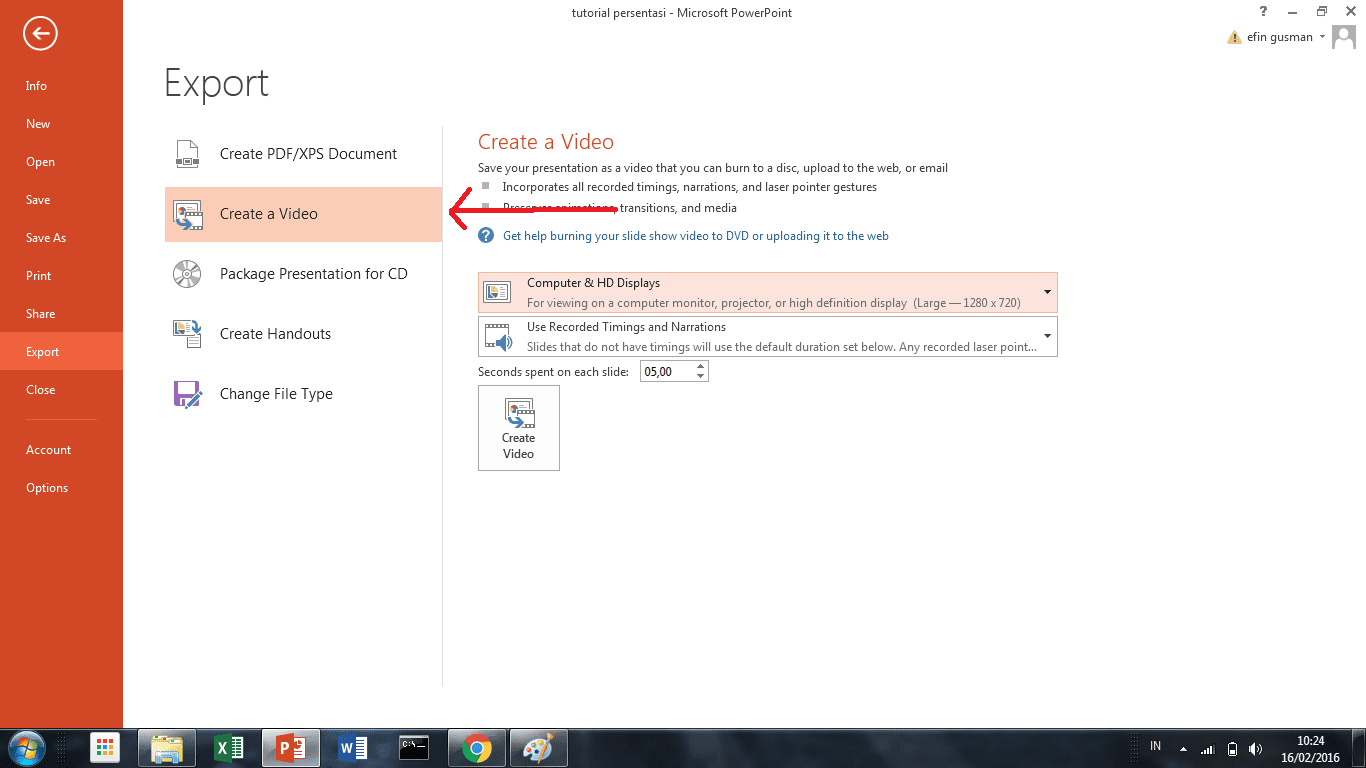
Task: Open Word from the taskbar
Action: (x=353, y=748)
